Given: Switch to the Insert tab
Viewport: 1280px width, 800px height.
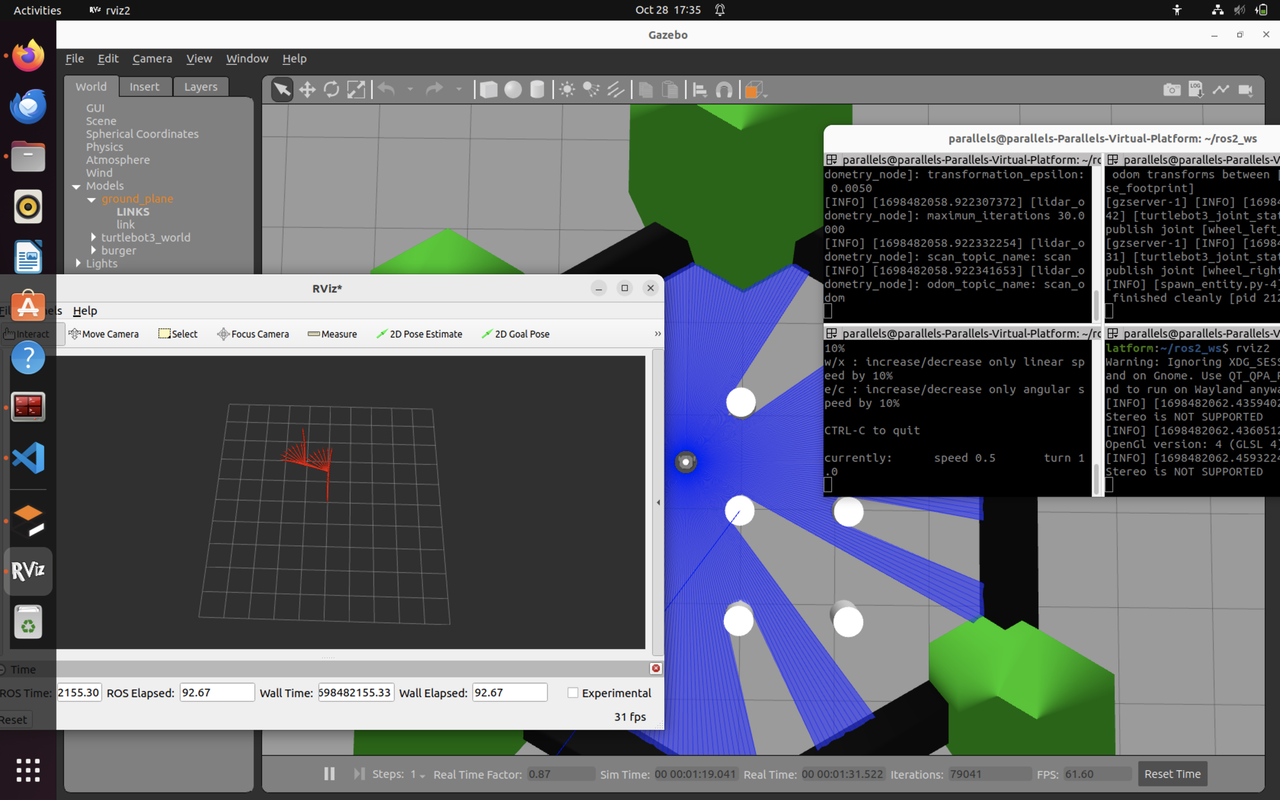Looking at the screenshot, I should (x=144, y=87).
